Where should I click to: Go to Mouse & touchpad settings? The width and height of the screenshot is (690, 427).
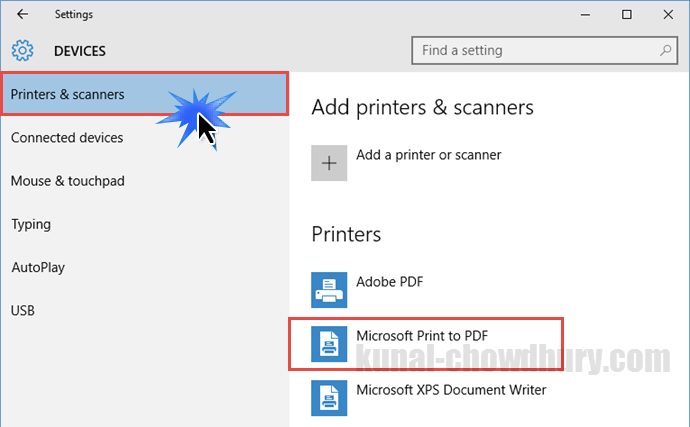[x=145, y=181]
